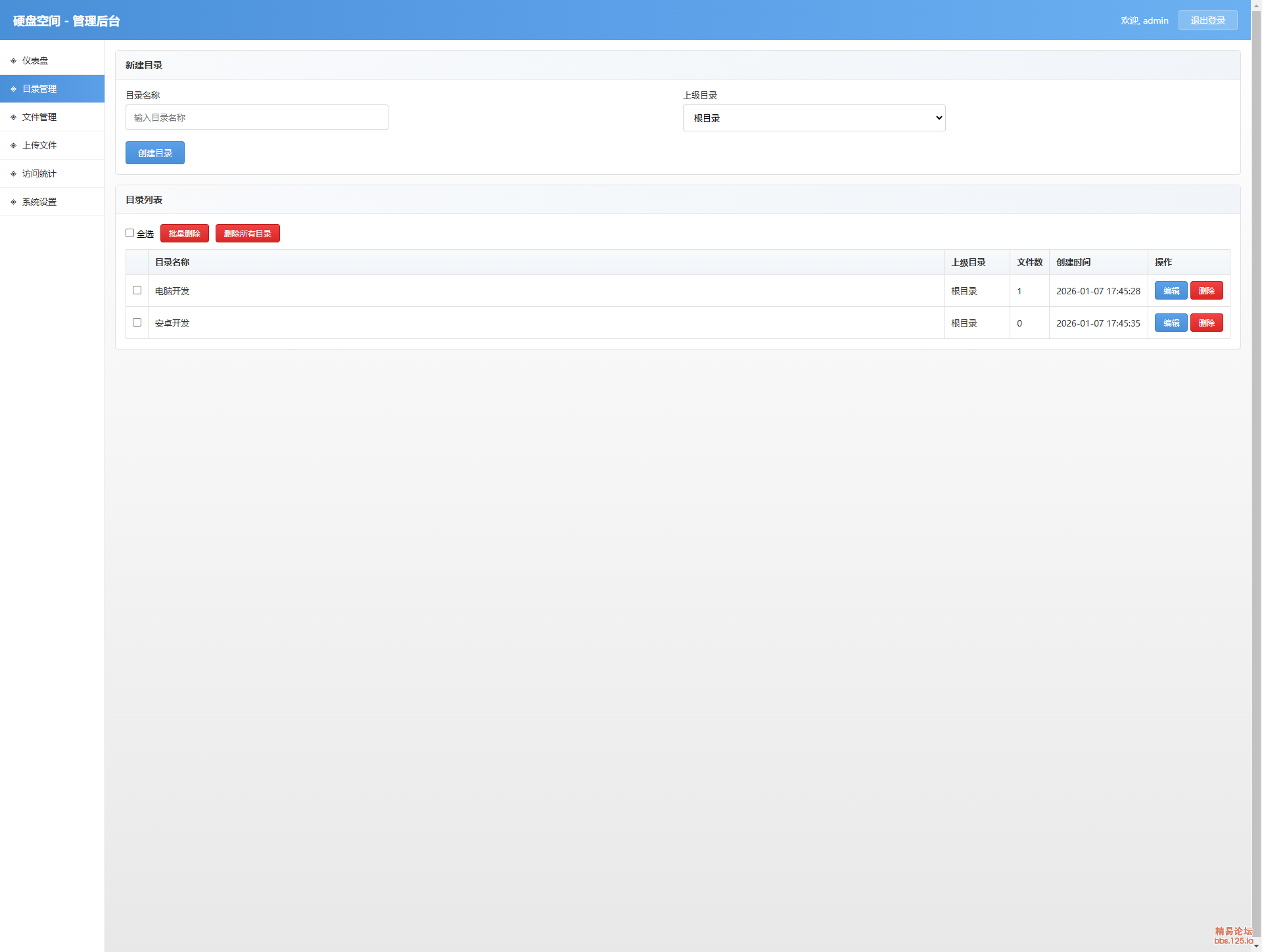The image size is (1262, 952).
Task: Check the 电脑开发 row checkbox
Action: click(137, 290)
